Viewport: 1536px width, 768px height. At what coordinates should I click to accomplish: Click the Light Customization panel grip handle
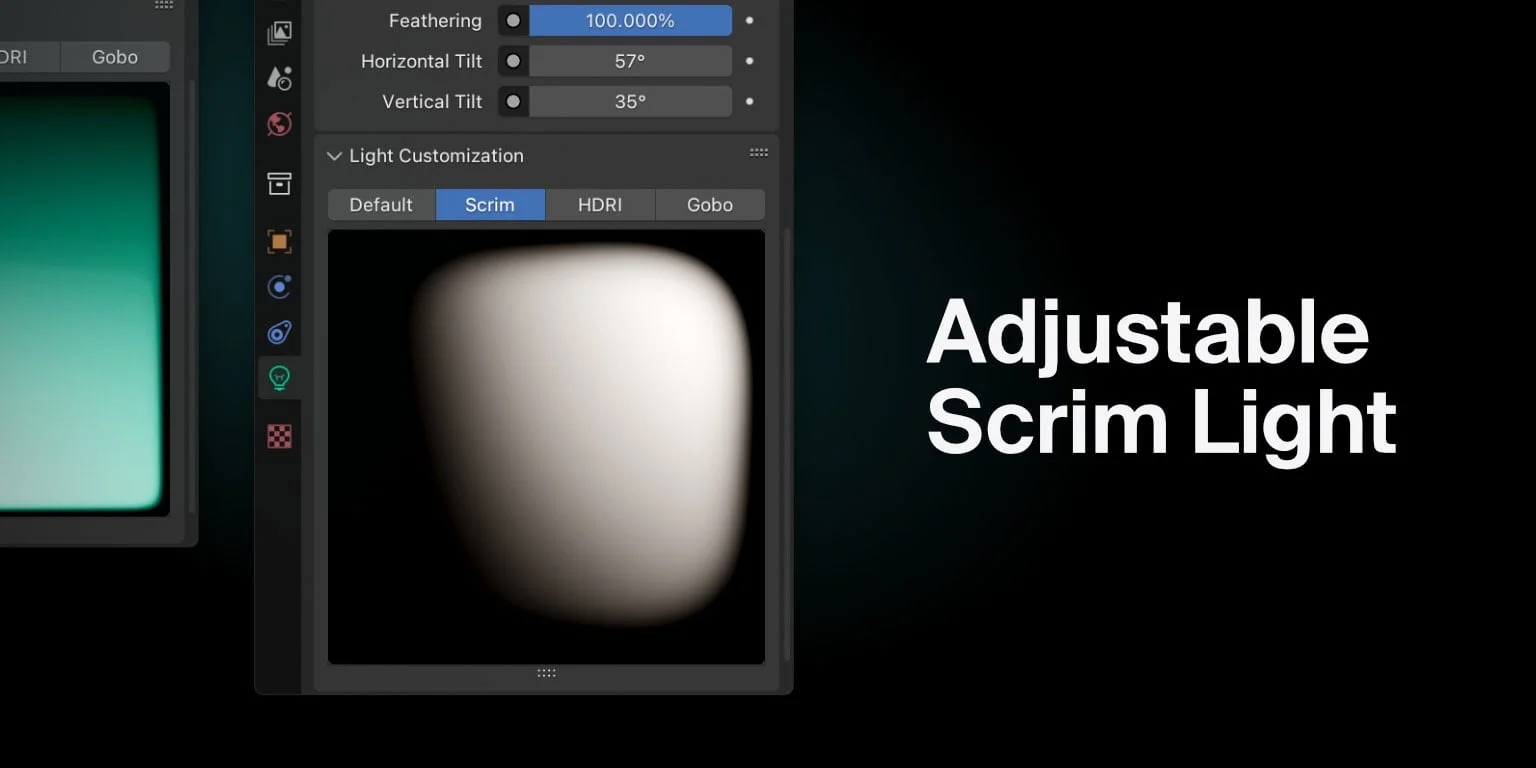tap(759, 153)
